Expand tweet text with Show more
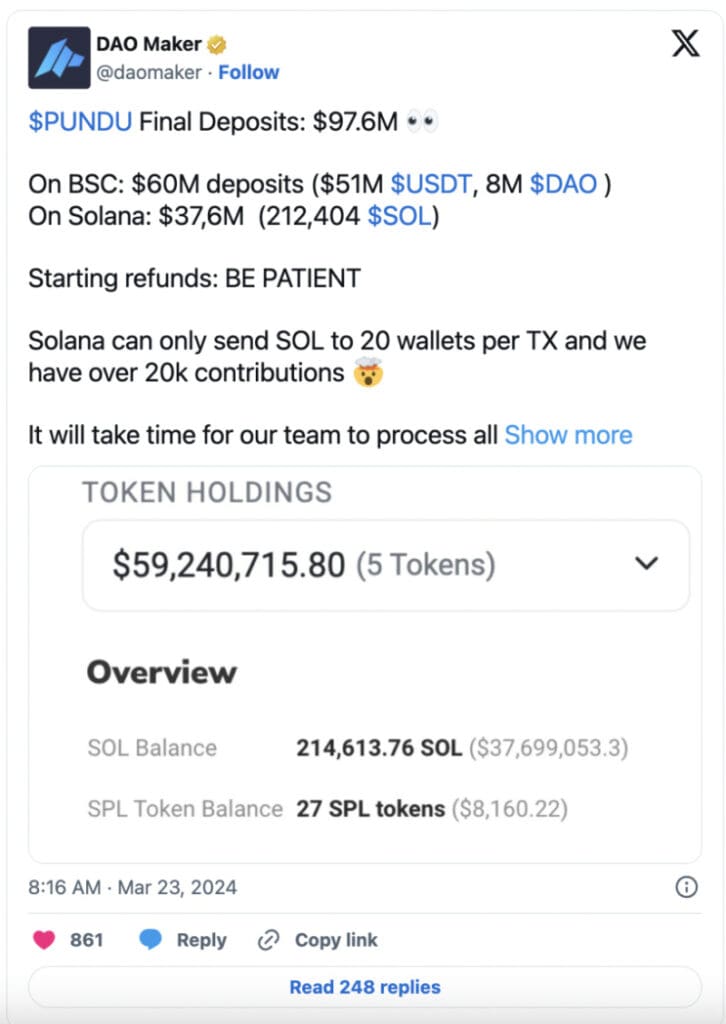The height and width of the screenshot is (1024, 726). (x=568, y=435)
